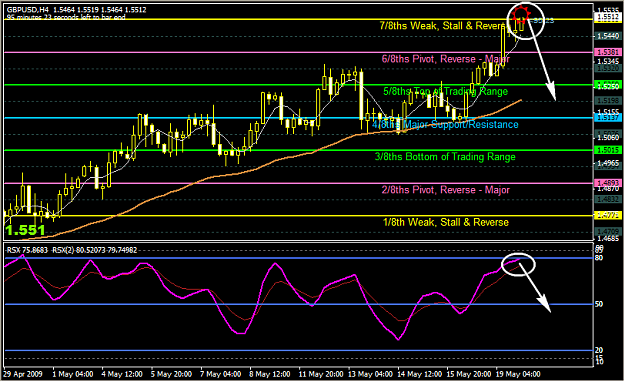Click the gray 1.5440 price tag
This screenshot has width=625, height=382.
coord(607,36)
